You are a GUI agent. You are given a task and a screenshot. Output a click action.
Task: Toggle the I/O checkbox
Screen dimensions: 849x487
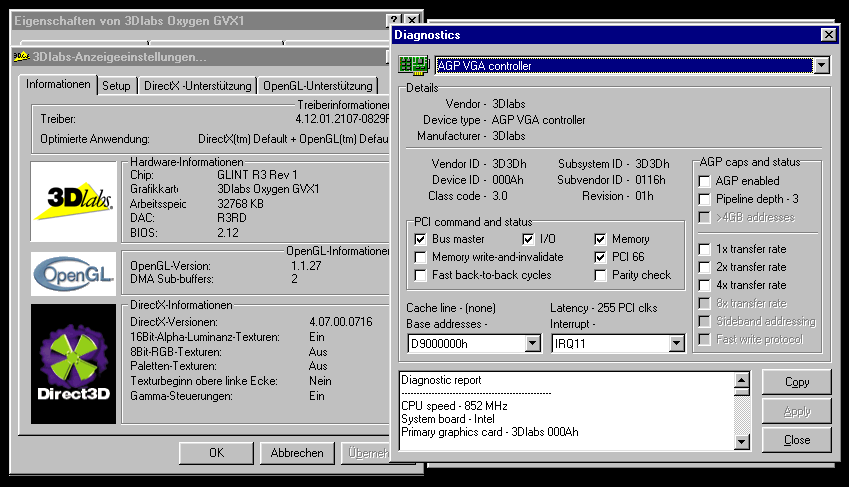point(528,239)
